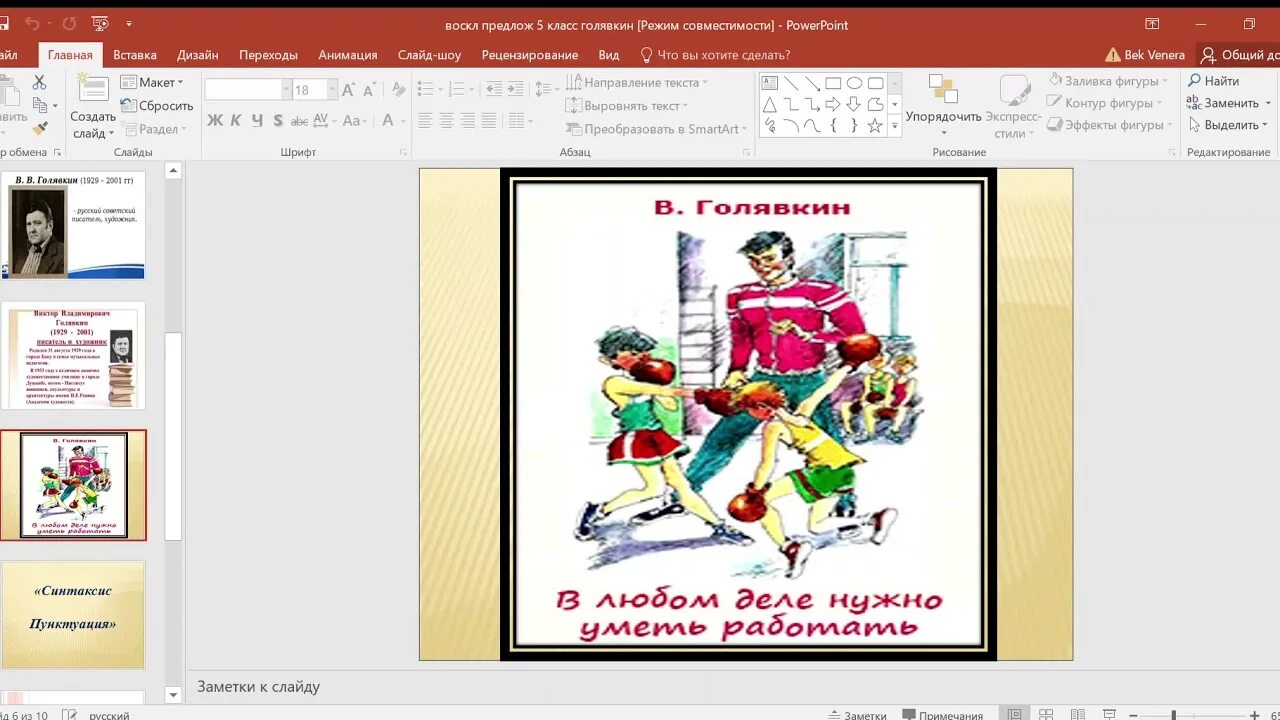
Task: Click Заменить replace button
Action: (x=1228, y=103)
